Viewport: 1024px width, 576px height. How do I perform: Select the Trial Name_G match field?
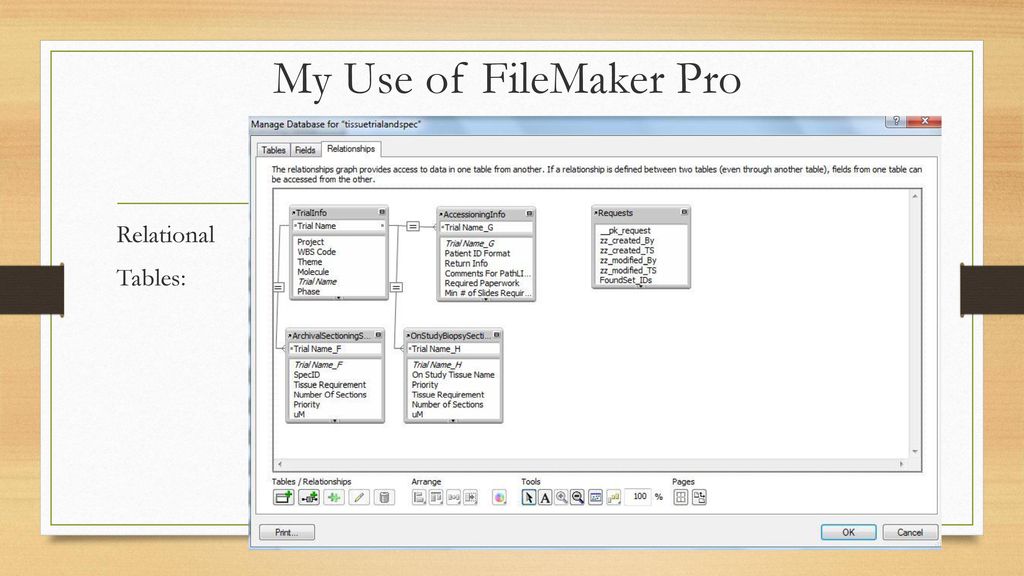(x=486, y=227)
